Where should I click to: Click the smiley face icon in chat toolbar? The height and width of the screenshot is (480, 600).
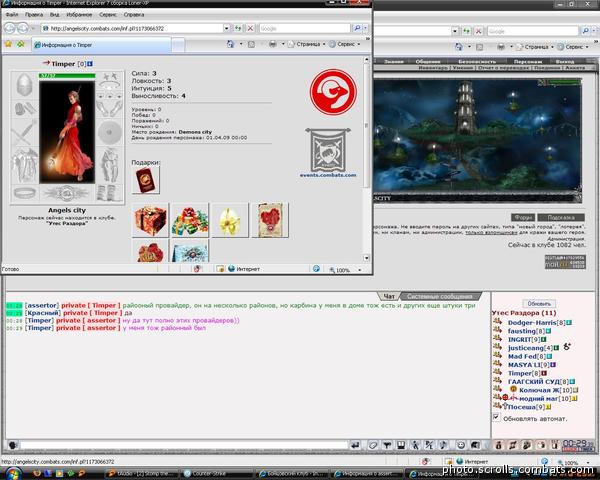(461, 445)
